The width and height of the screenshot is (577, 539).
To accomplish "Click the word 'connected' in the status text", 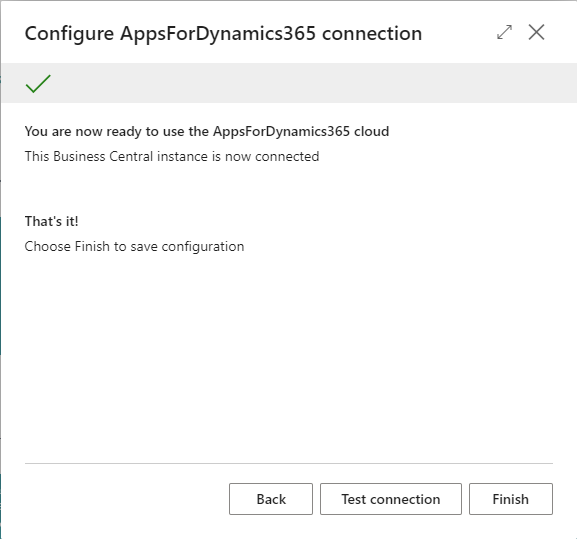I will coord(287,156).
